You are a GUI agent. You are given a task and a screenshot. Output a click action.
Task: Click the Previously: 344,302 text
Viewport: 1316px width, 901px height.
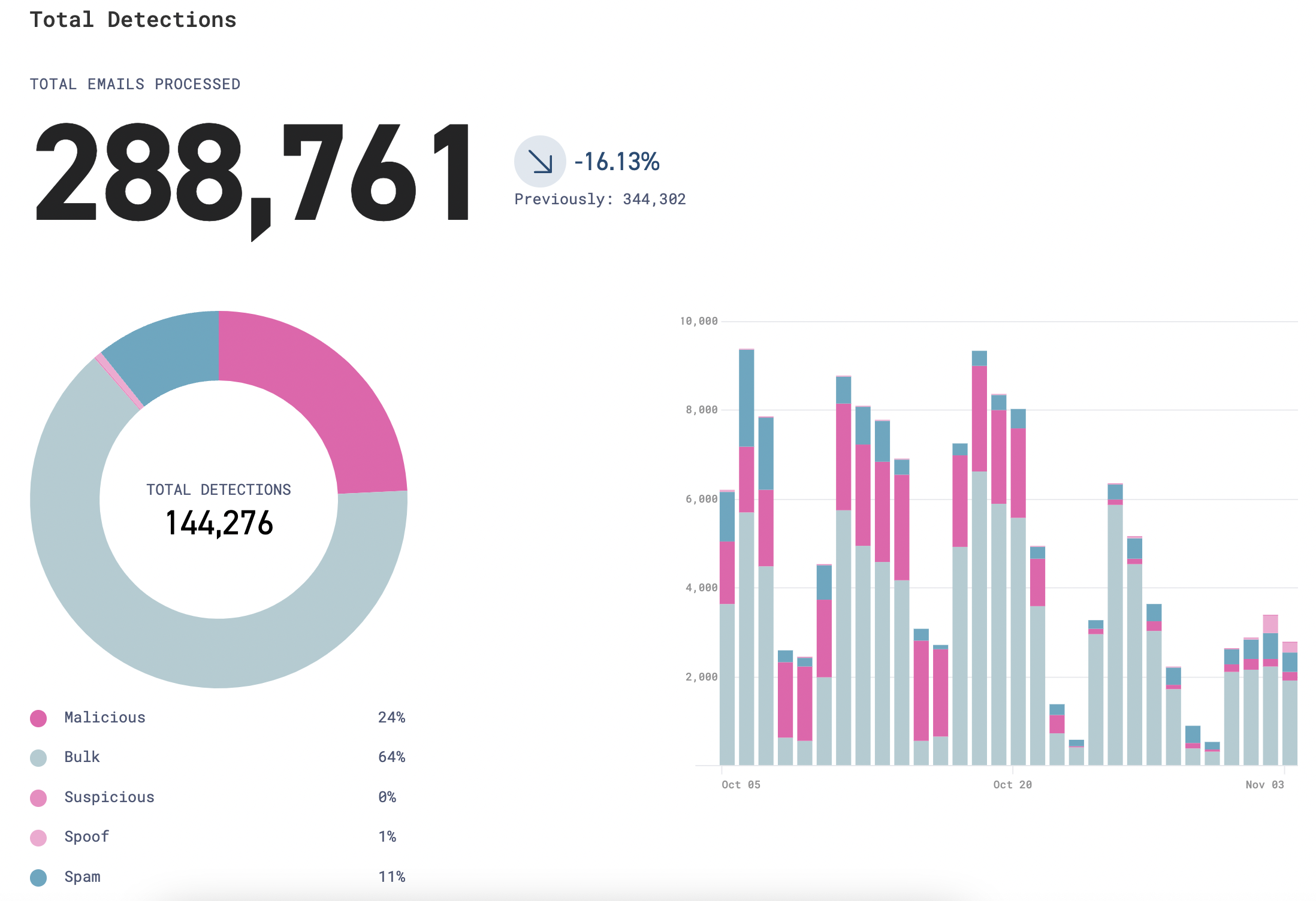(600, 199)
